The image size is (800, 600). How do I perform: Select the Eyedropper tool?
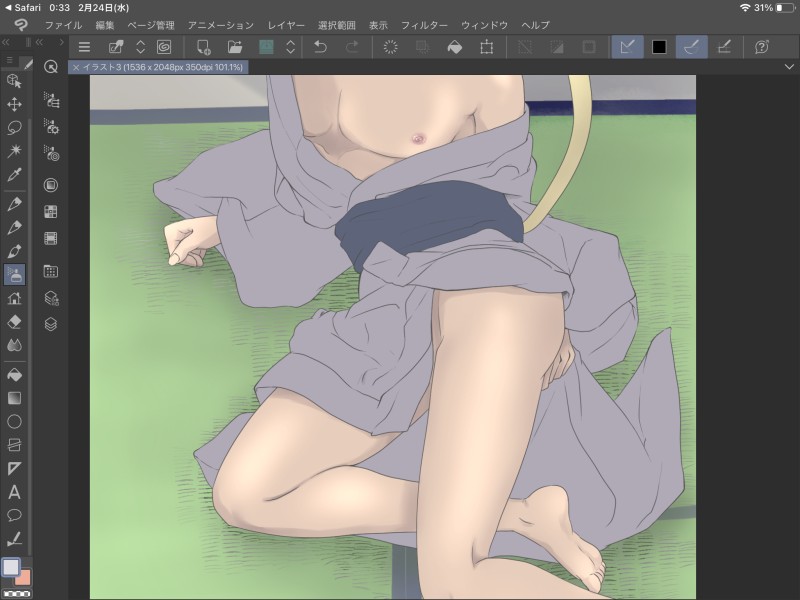click(x=14, y=174)
